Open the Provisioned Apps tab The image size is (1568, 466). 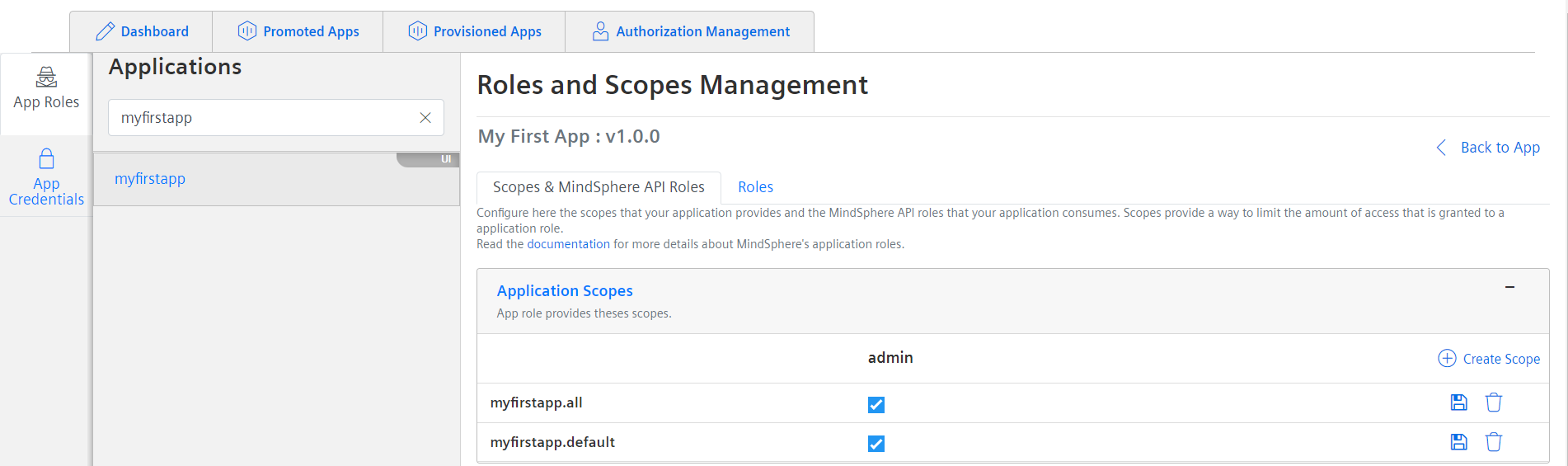click(474, 31)
